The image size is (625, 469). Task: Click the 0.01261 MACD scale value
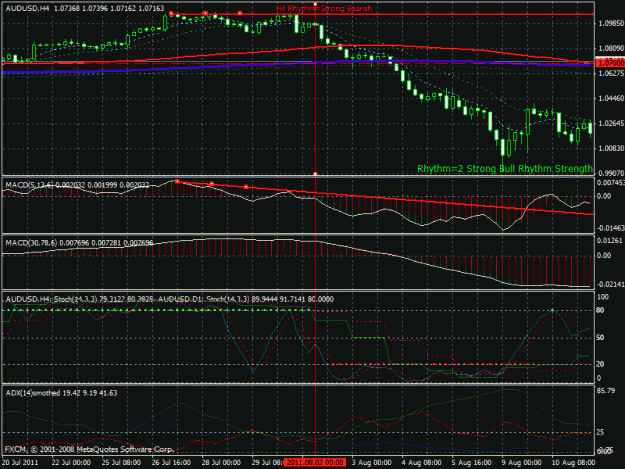coord(609,240)
